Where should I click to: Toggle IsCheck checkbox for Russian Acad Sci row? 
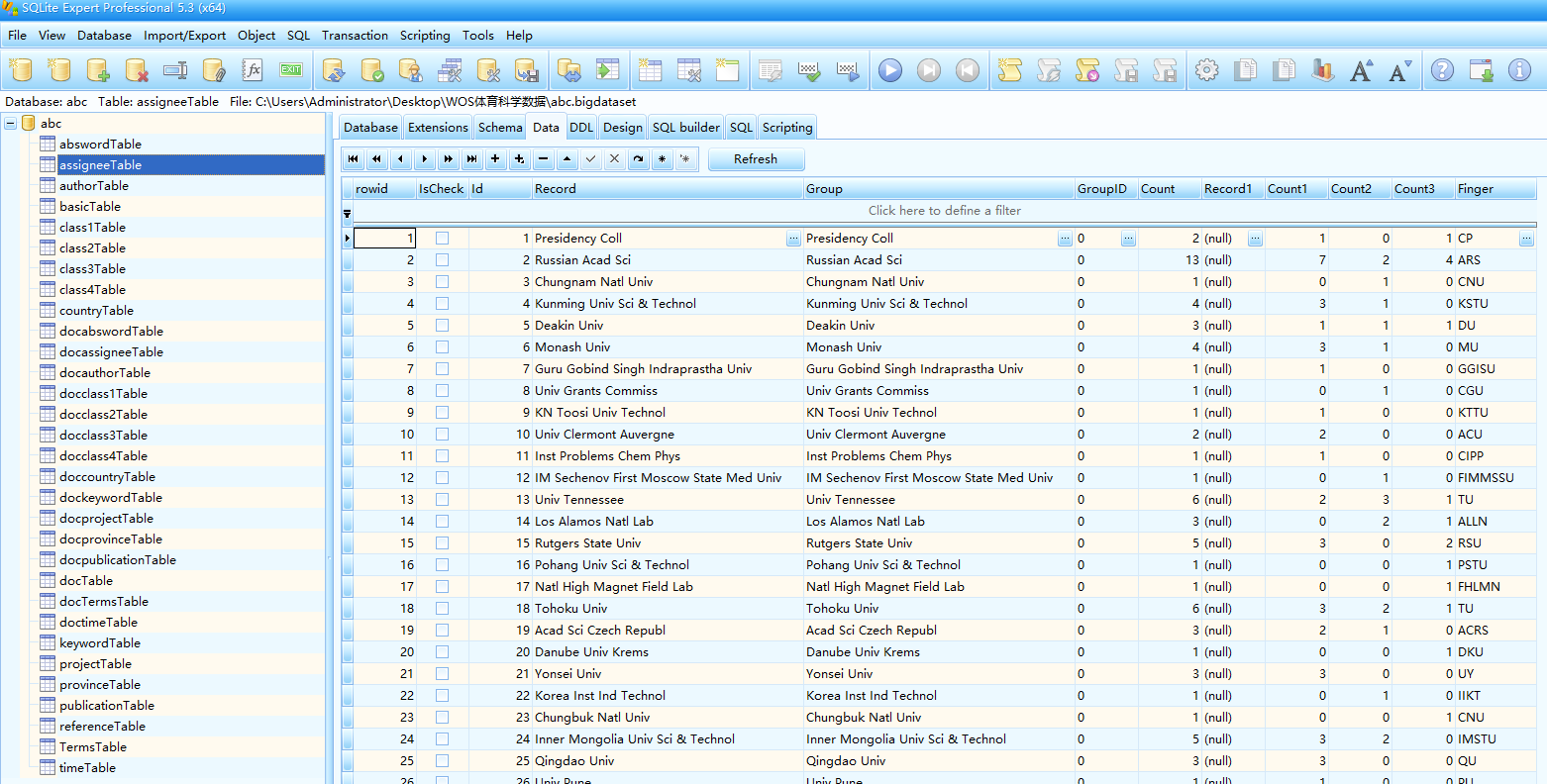[442, 260]
